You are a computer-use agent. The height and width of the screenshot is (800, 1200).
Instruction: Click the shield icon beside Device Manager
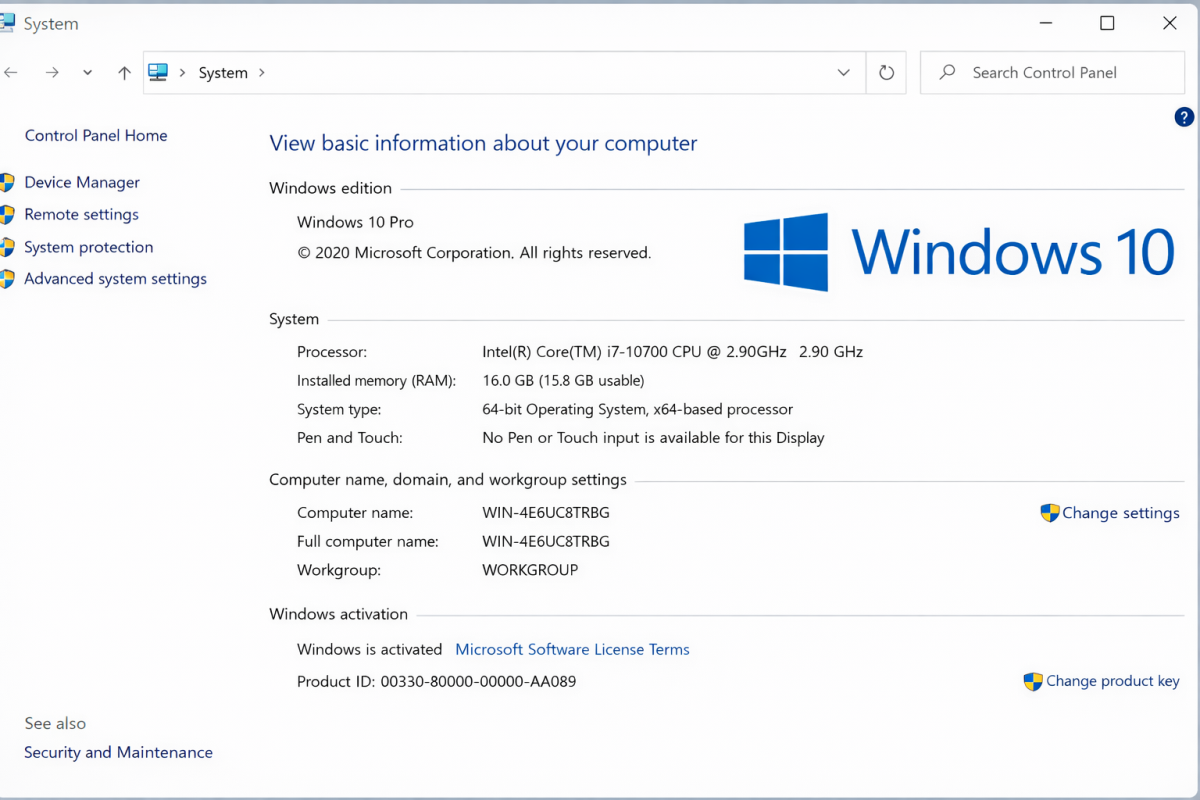coord(7,182)
